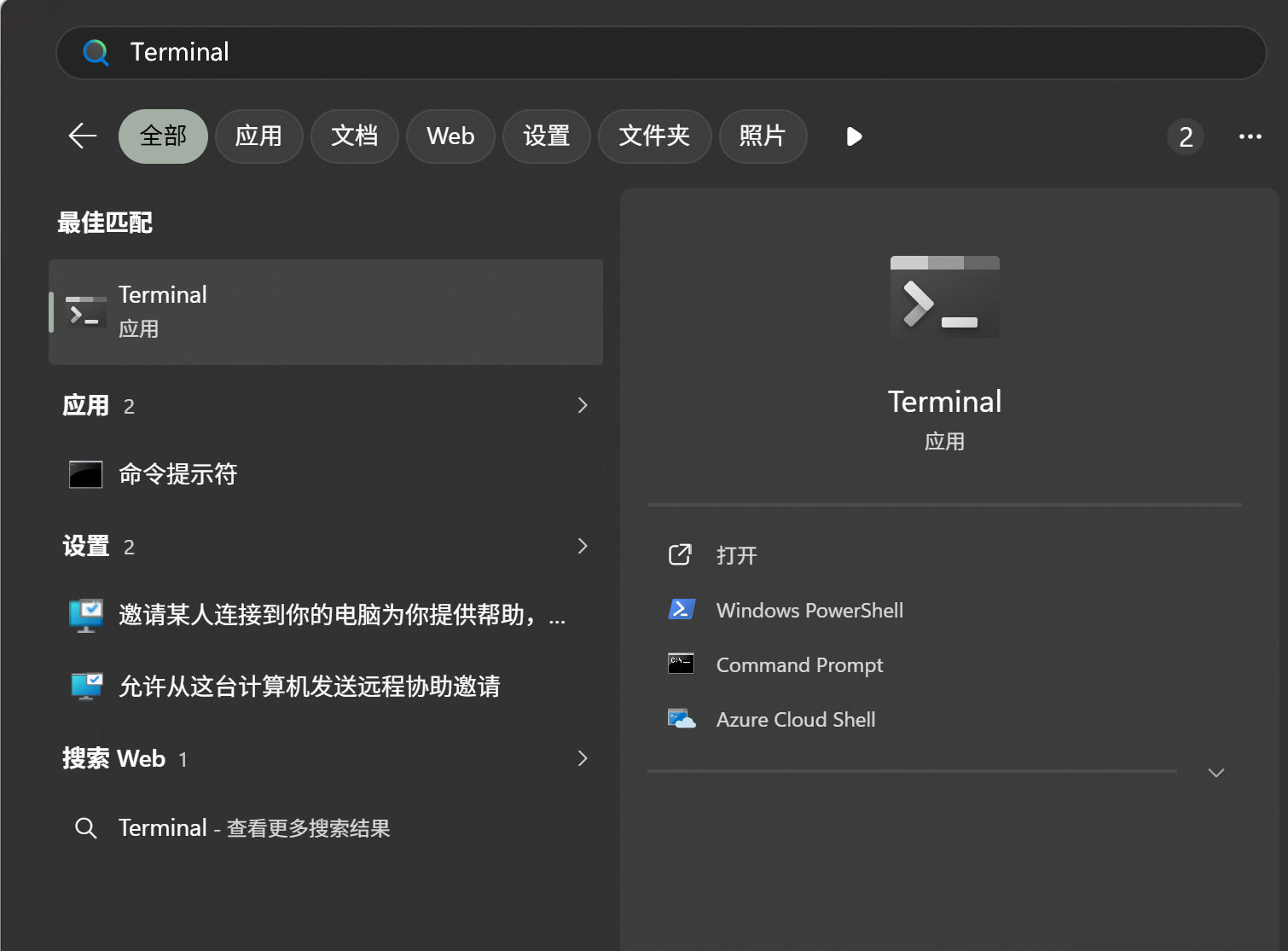The height and width of the screenshot is (951, 1288).
Task: Launch Command Prompt profile
Action: (799, 665)
